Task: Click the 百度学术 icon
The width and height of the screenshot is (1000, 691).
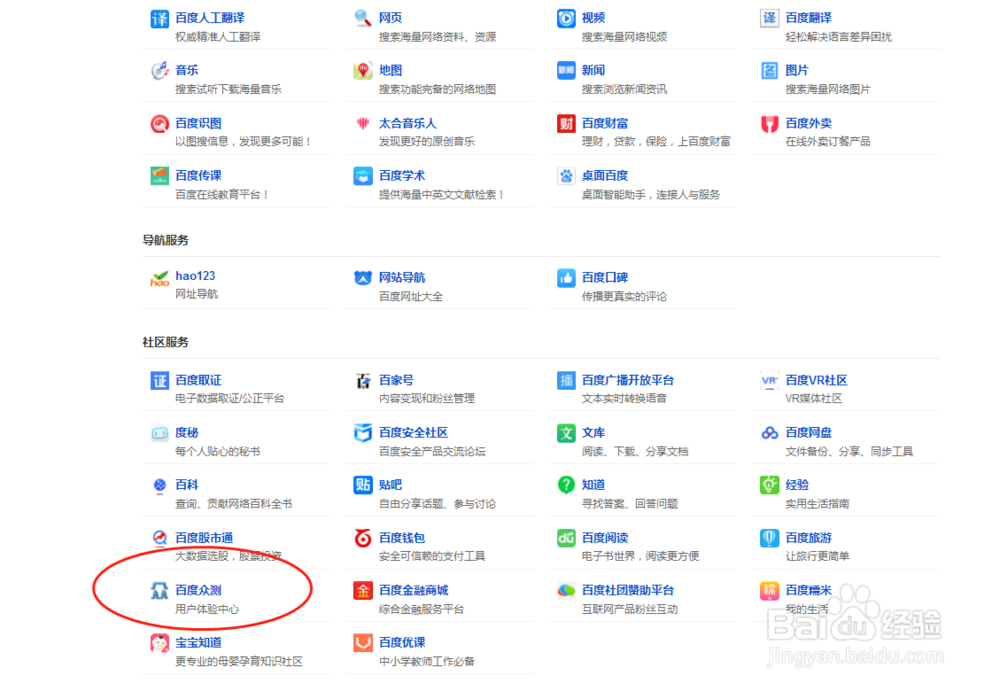Action: point(363,175)
